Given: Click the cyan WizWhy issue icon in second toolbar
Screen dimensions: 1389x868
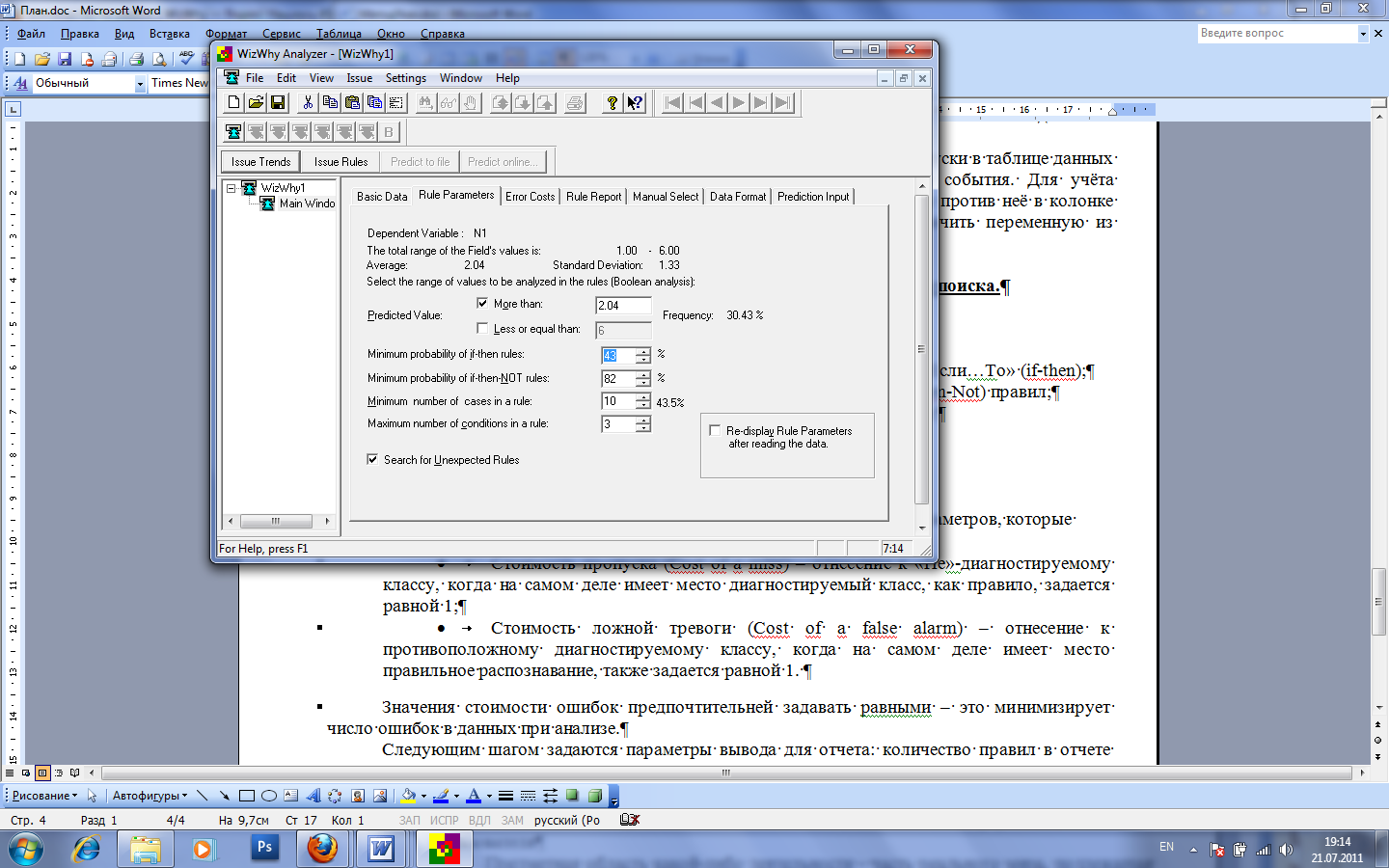Looking at the screenshot, I should pos(233,132).
